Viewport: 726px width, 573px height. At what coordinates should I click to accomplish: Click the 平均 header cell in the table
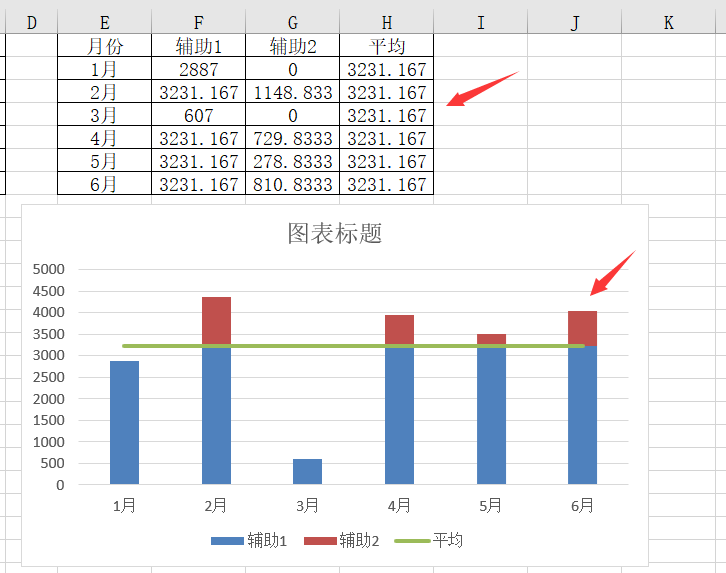(387, 45)
